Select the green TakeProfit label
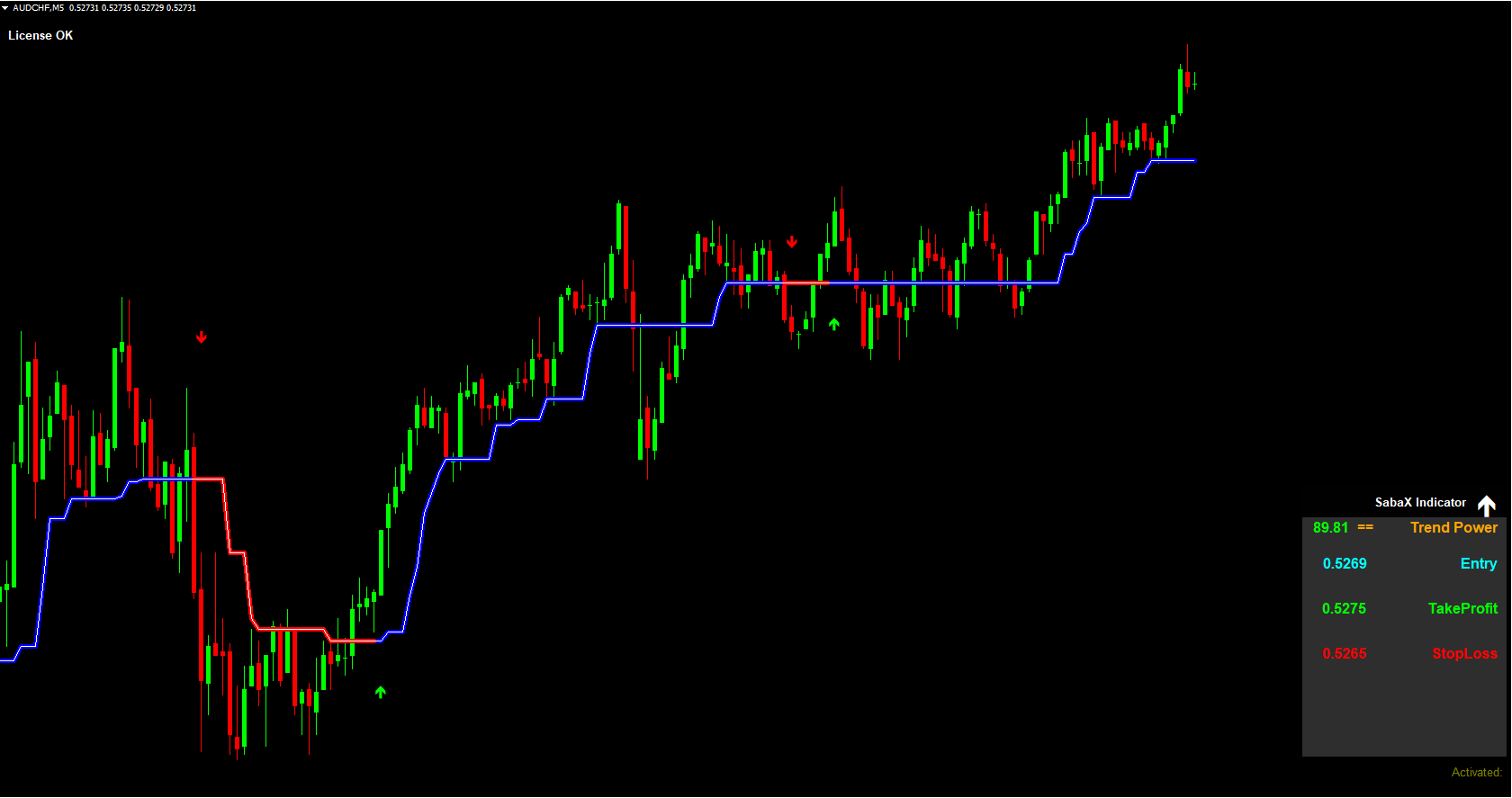 point(1462,609)
